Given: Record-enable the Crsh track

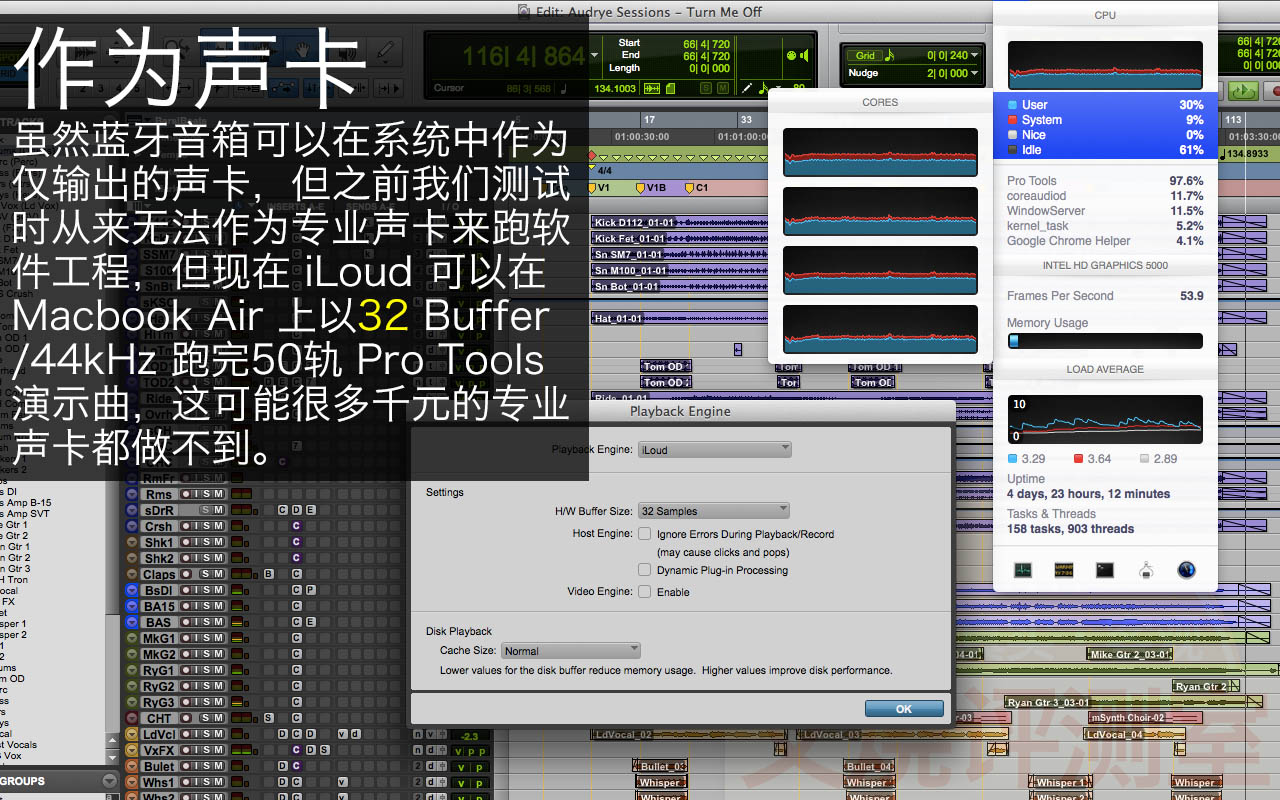Looking at the screenshot, I should tap(186, 526).
